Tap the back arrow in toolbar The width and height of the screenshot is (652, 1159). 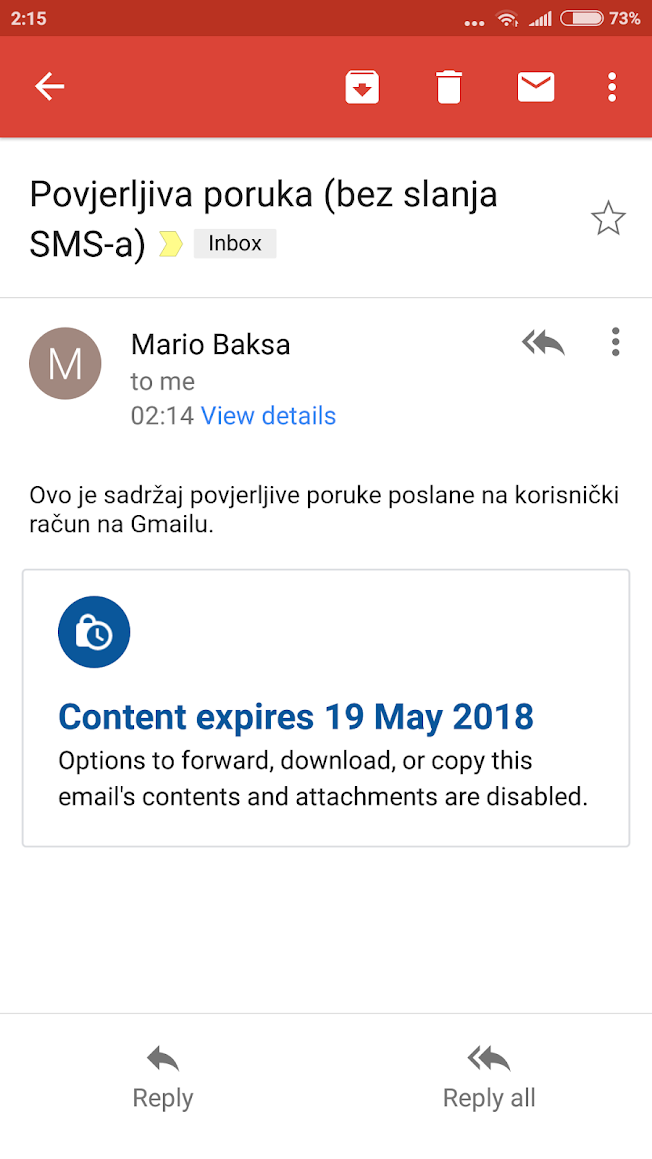point(49,87)
